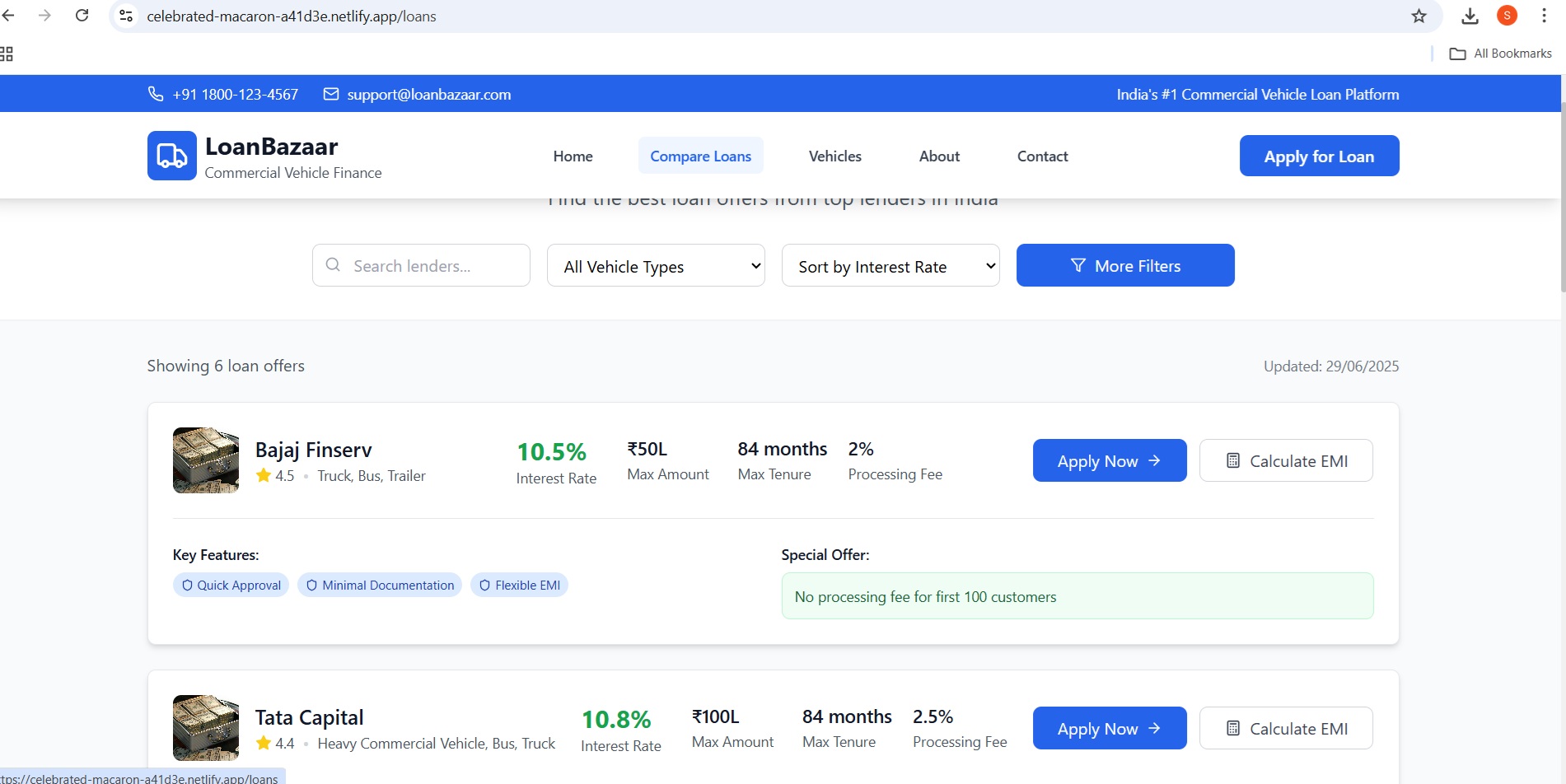Open the About nav item

[939, 156]
